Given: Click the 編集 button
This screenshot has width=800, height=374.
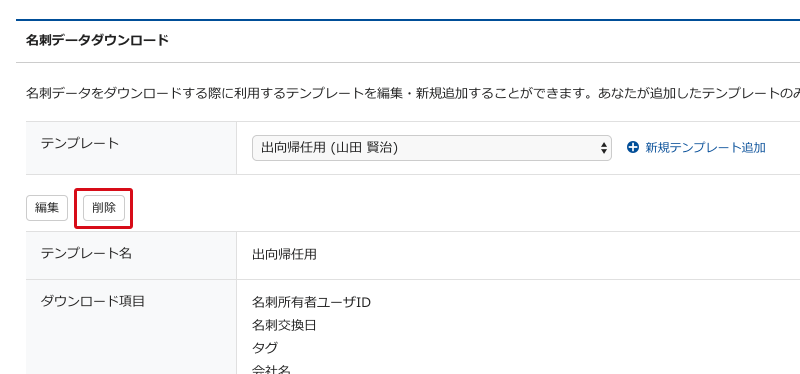Looking at the screenshot, I should point(47,208).
